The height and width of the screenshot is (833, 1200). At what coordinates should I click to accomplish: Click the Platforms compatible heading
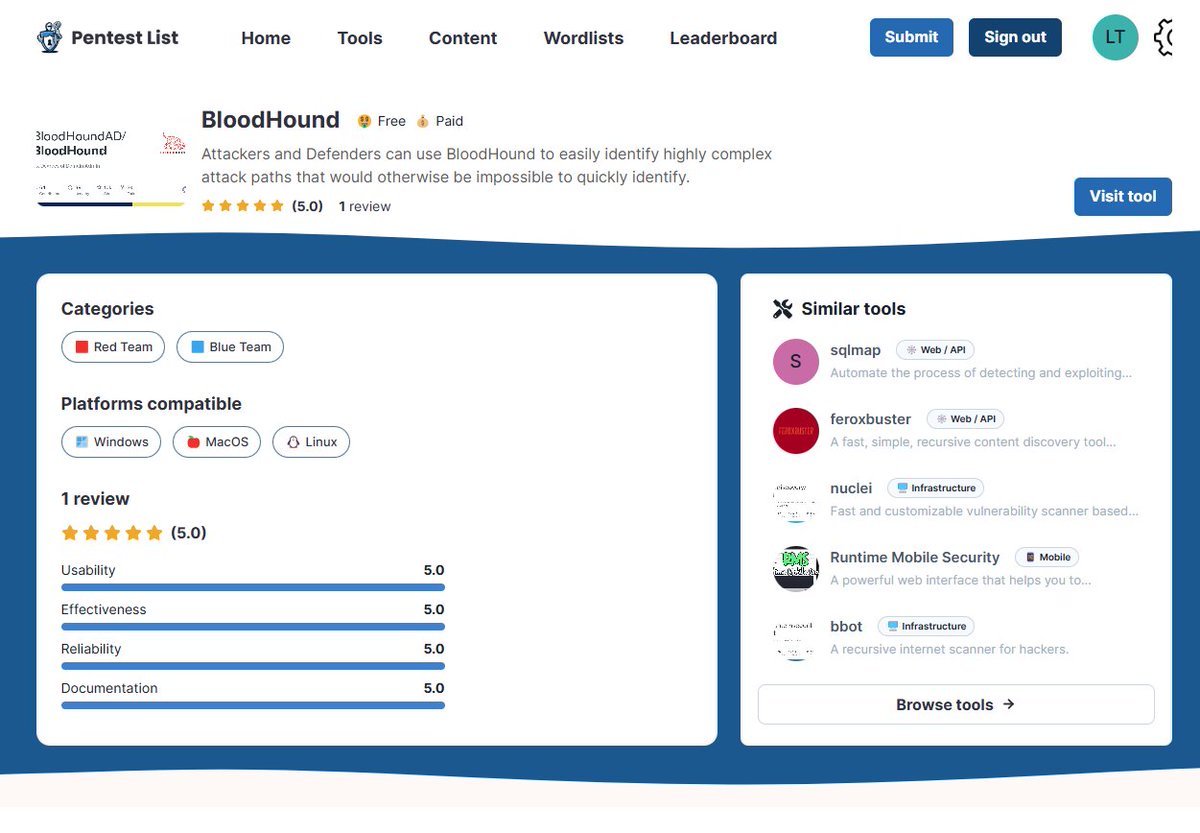pyautogui.click(x=151, y=404)
